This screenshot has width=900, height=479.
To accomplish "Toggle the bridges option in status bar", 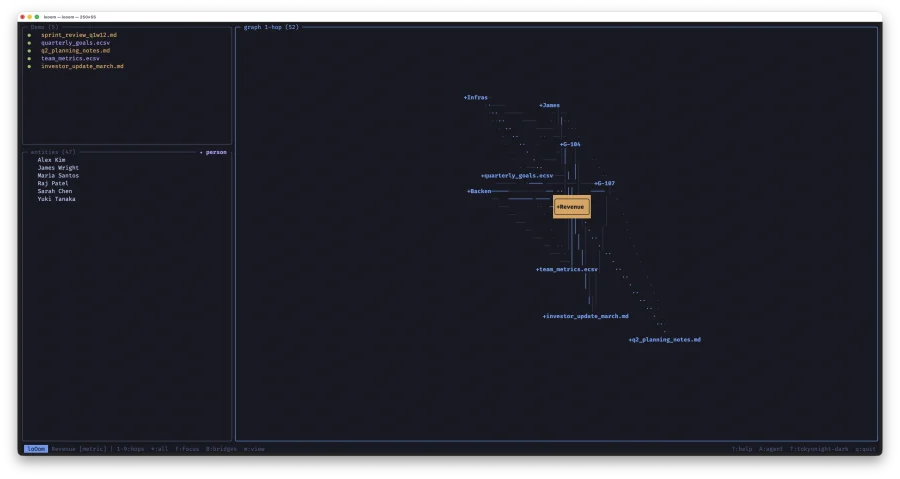I will pos(220,449).
